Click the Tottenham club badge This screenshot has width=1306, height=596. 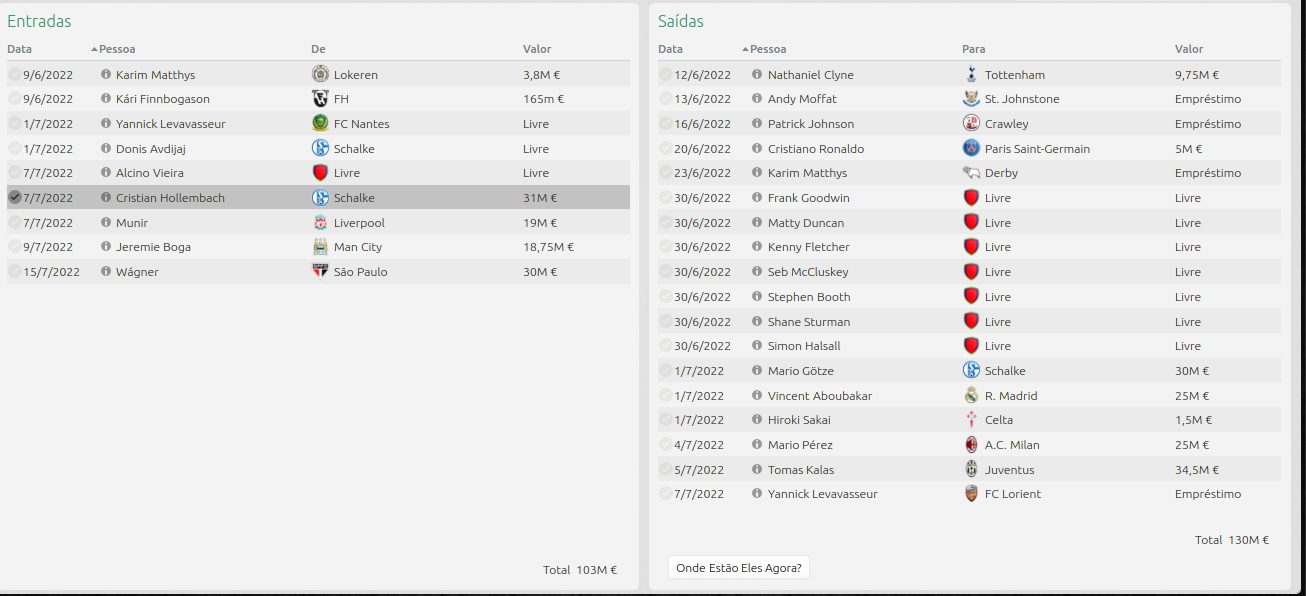(x=971, y=74)
